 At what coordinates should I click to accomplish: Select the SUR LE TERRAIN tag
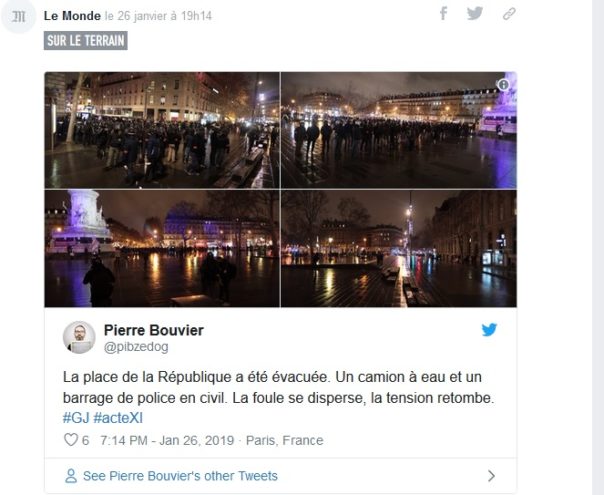tap(86, 41)
